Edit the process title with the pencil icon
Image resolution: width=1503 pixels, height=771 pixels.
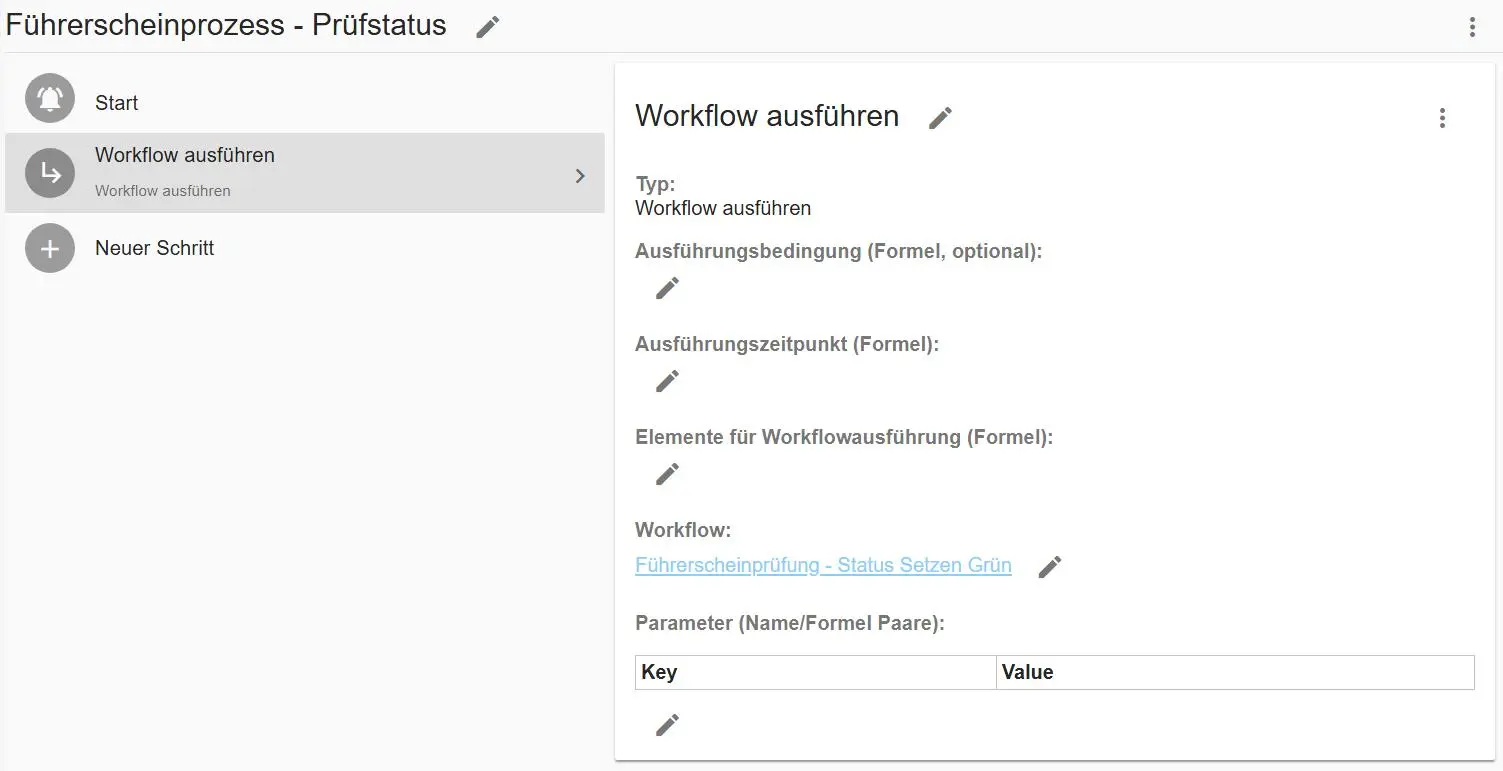coord(487,27)
